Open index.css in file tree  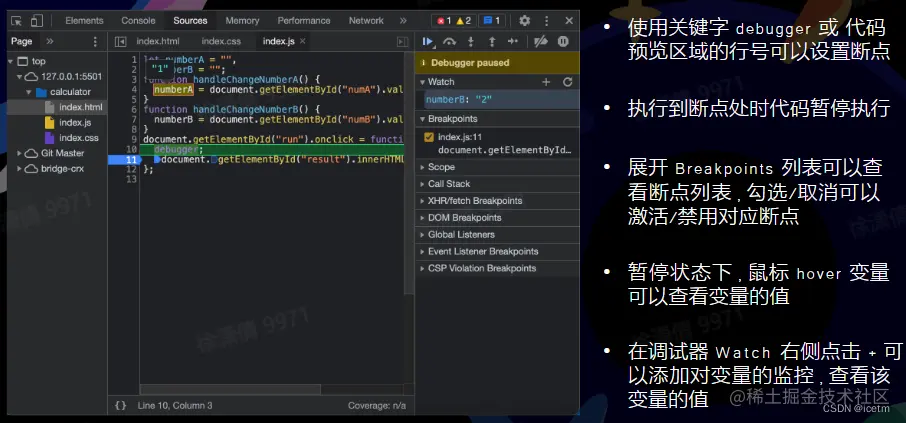79,138
